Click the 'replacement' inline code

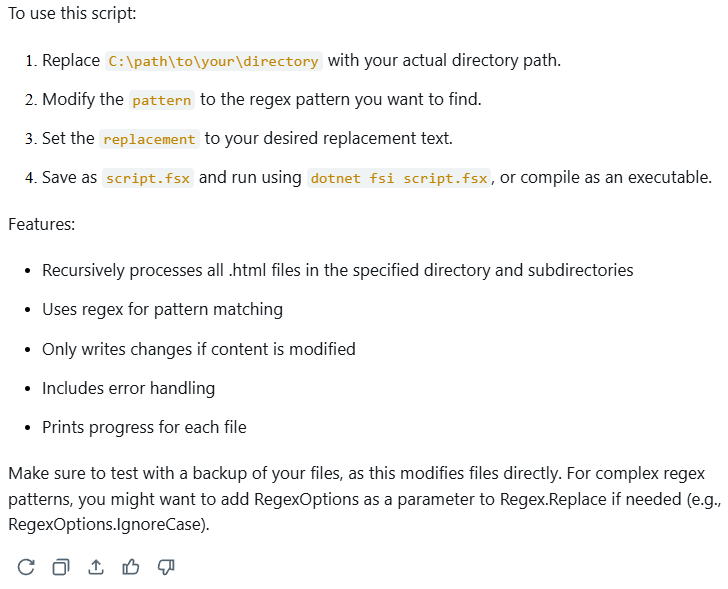coord(149,139)
